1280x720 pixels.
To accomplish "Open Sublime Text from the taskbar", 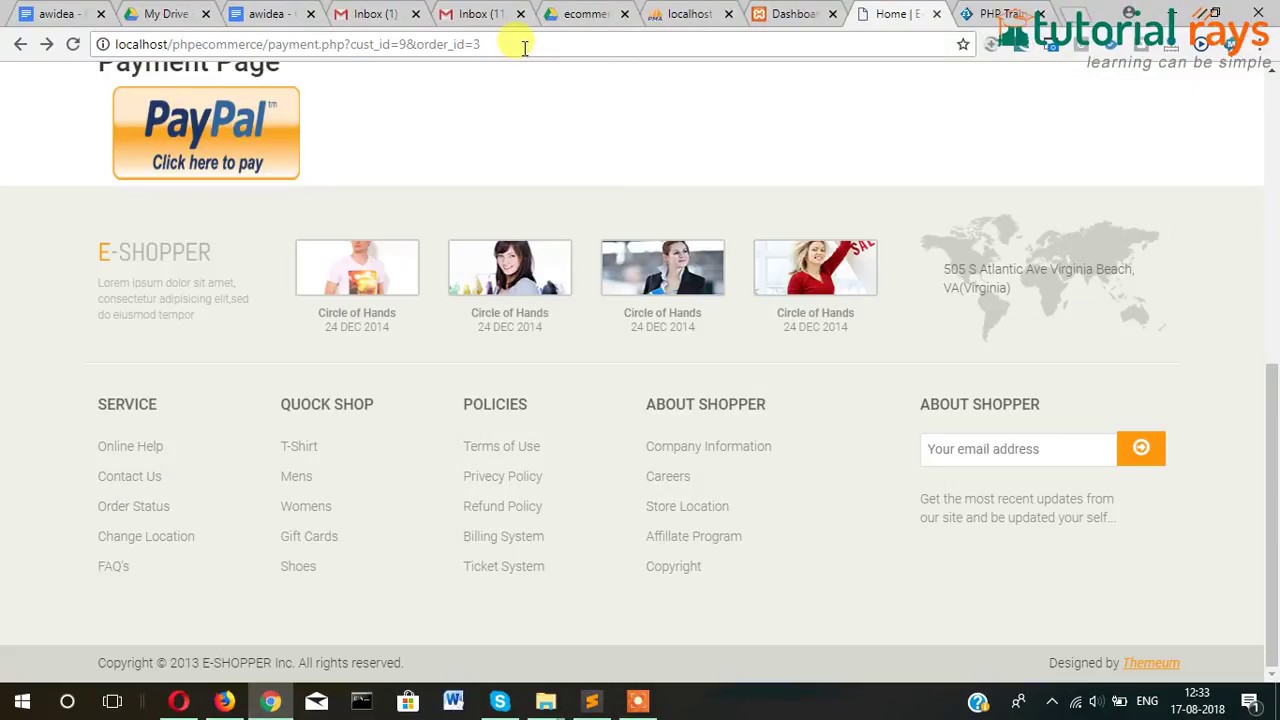I will [x=592, y=702].
